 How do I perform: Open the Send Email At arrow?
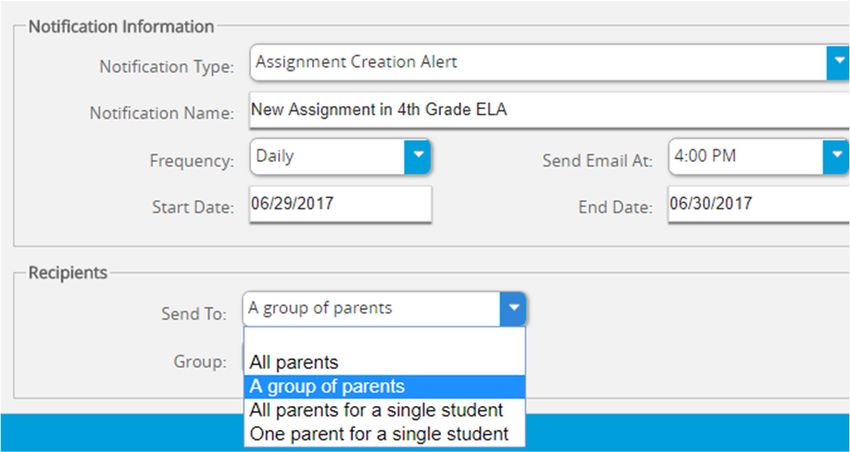tap(836, 156)
